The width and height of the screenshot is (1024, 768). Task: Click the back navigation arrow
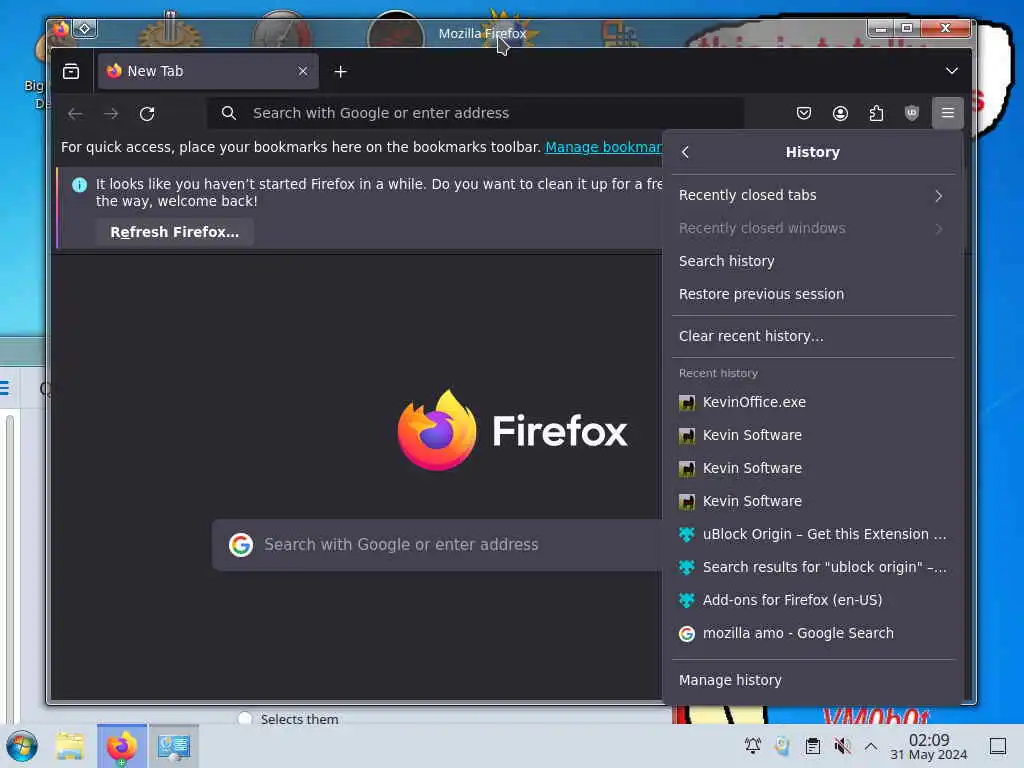(x=75, y=114)
